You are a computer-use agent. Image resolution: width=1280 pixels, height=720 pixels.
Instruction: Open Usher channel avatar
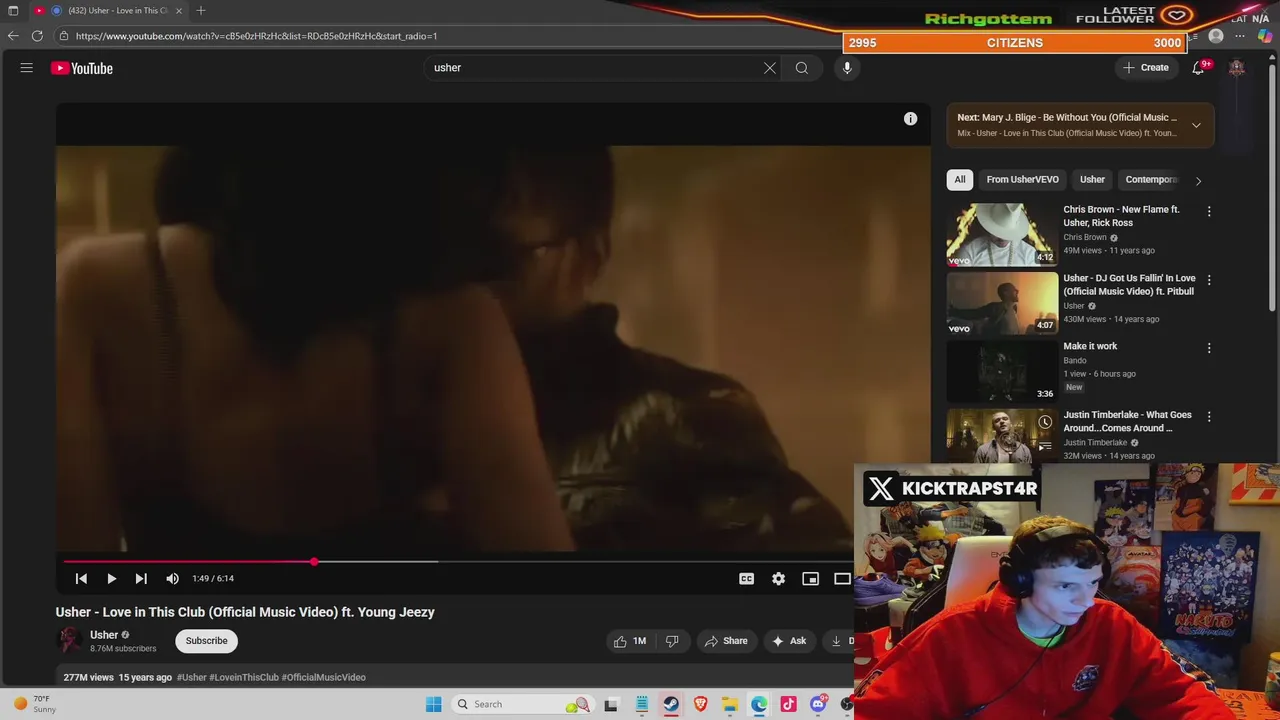(69, 640)
